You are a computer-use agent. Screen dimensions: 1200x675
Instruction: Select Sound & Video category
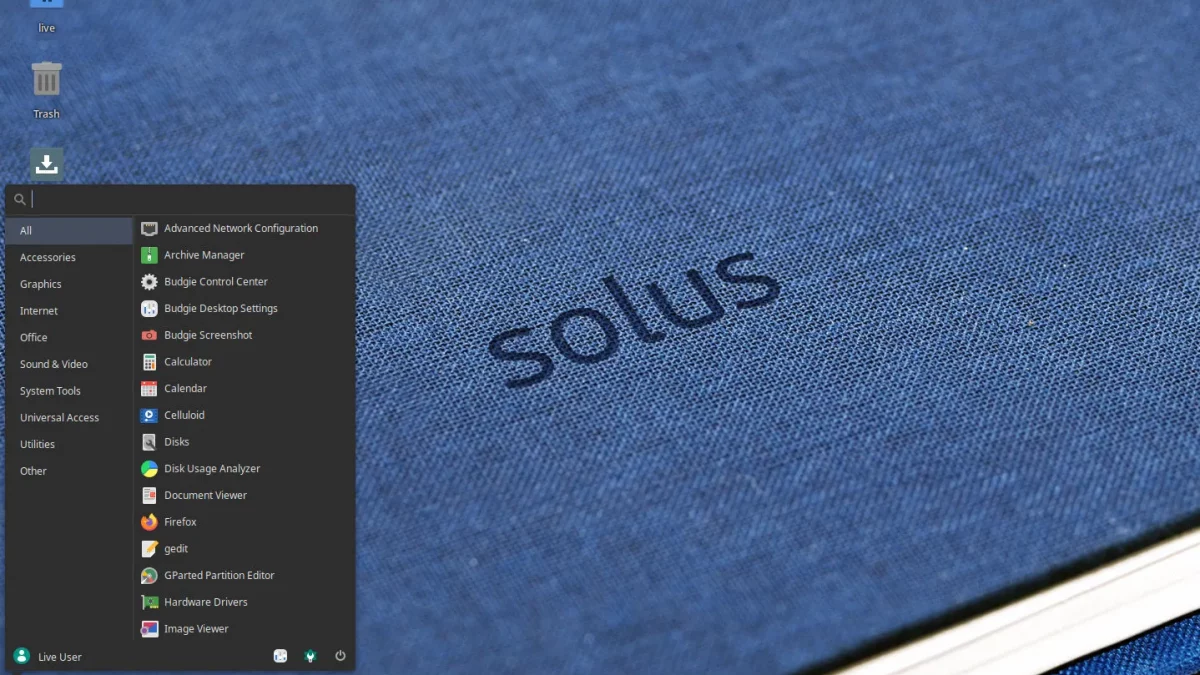pyautogui.click(x=69, y=364)
